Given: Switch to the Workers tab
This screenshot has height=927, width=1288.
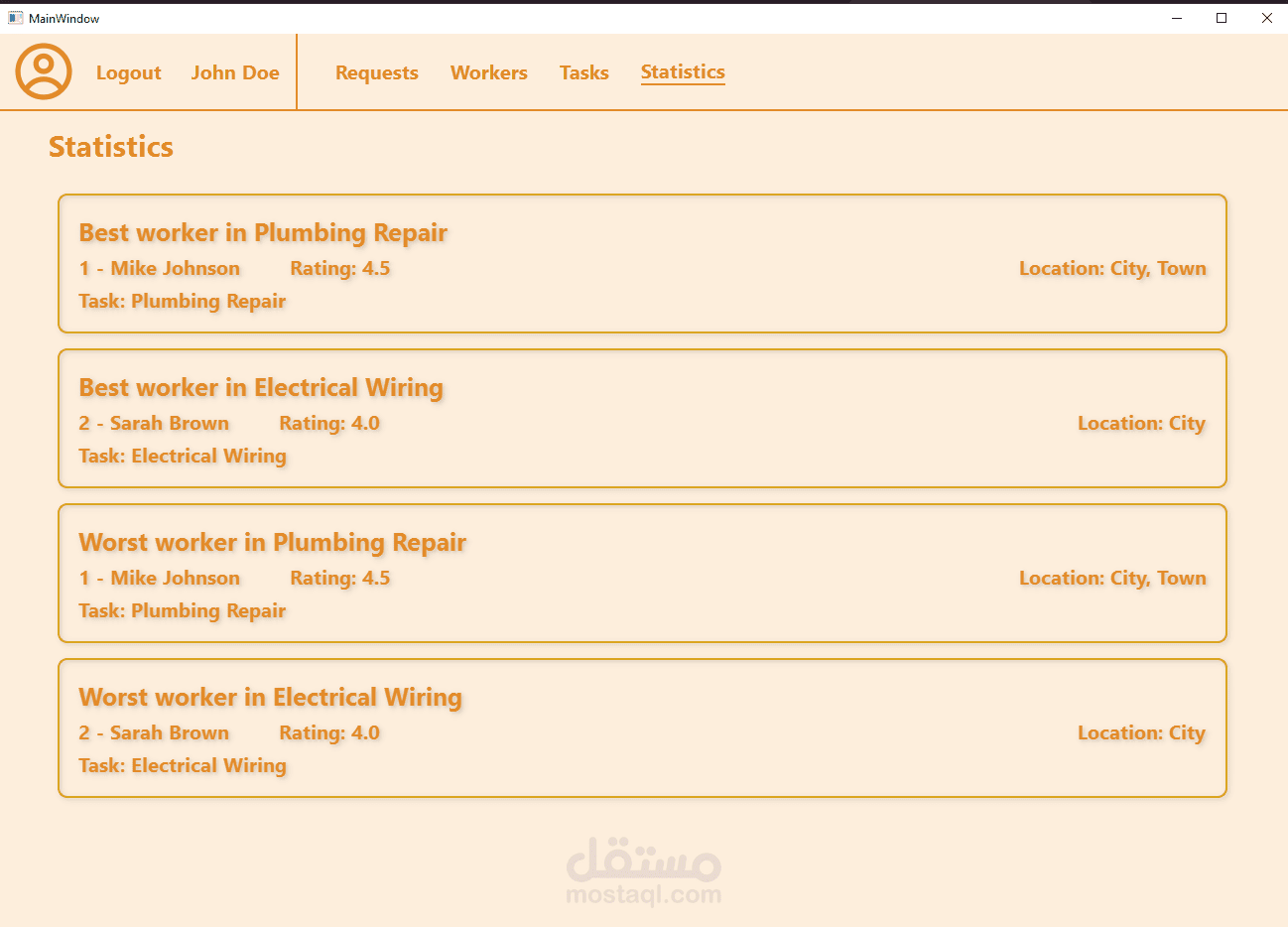Looking at the screenshot, I should pos(488,72).
